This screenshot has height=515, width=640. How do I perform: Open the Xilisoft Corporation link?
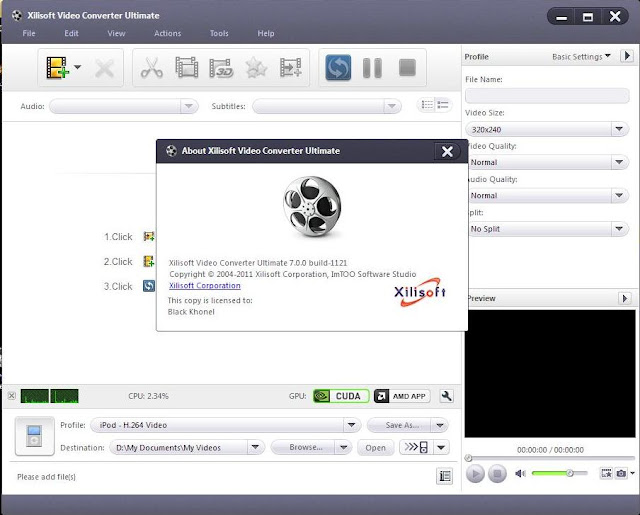(x=204, y=286)
